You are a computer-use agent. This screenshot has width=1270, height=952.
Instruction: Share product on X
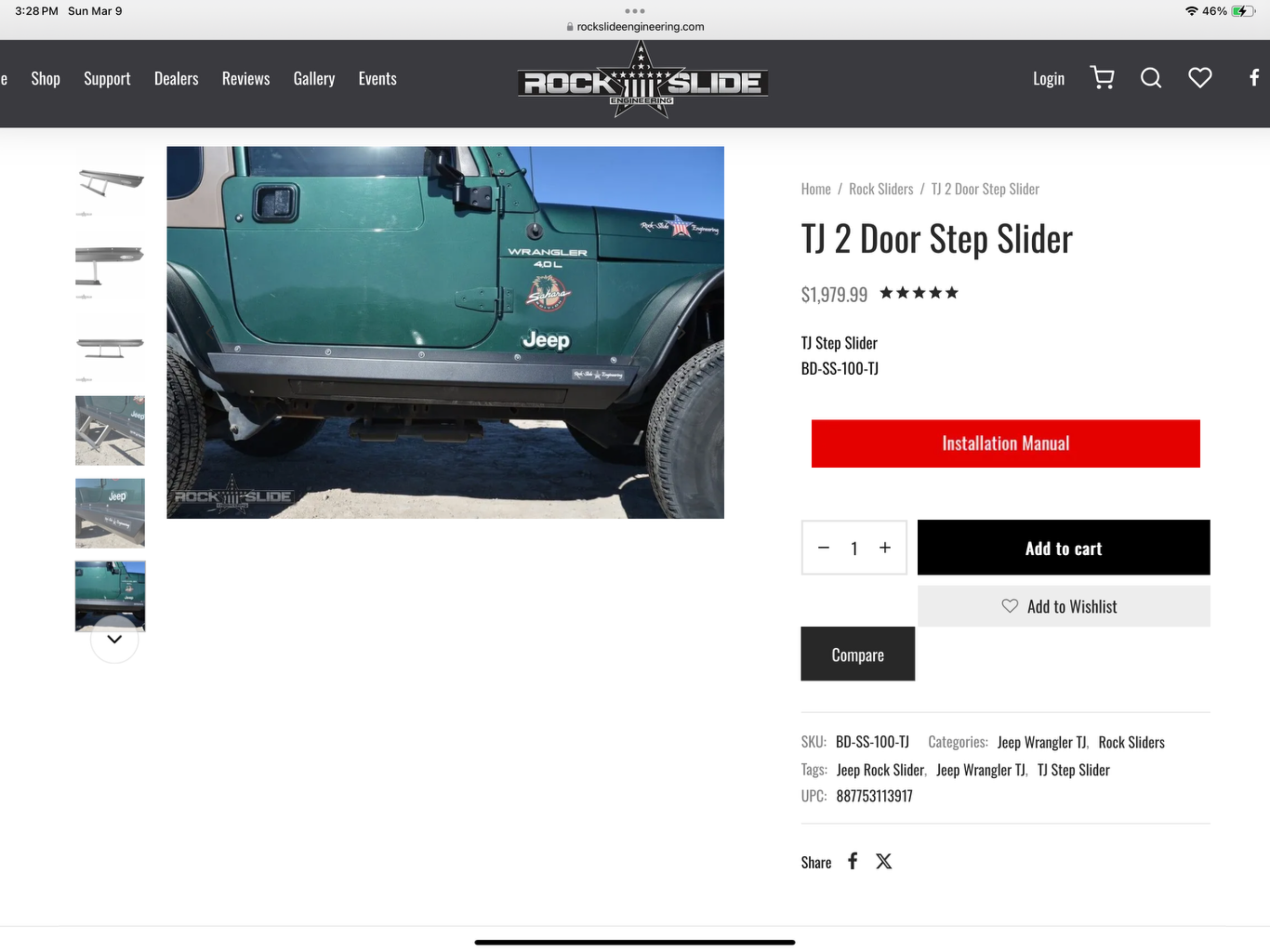[883, 861]
